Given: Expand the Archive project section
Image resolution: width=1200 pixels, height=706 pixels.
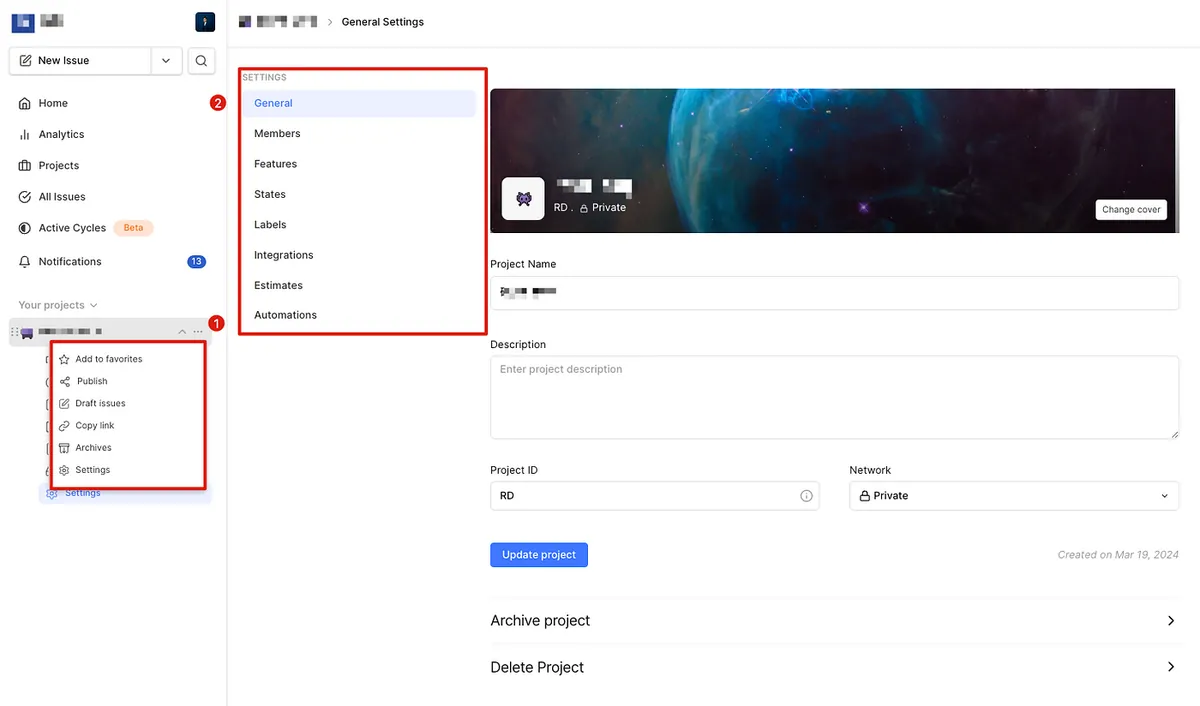Looking at the screenshot, I should coord(1170,621).
